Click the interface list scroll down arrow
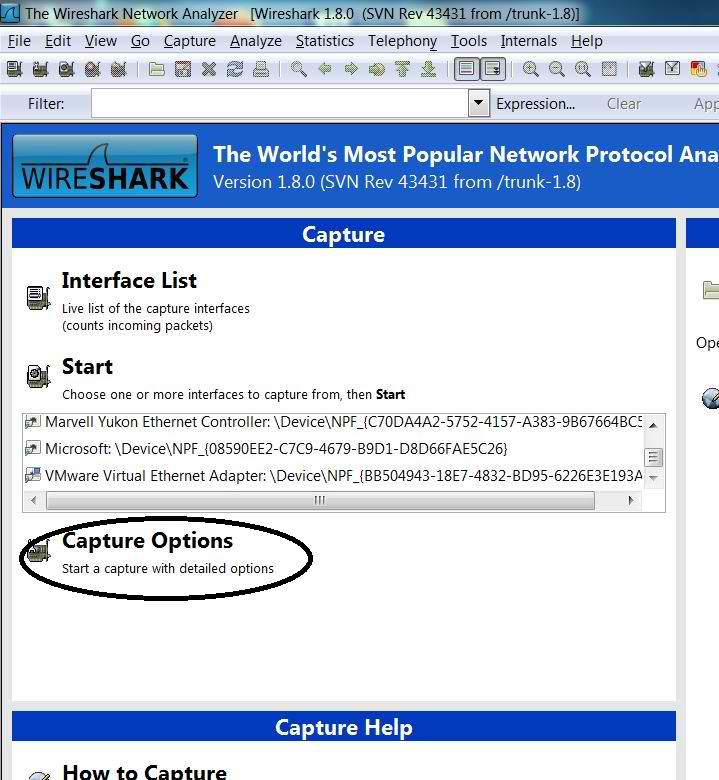 click(x=653, y=478)
